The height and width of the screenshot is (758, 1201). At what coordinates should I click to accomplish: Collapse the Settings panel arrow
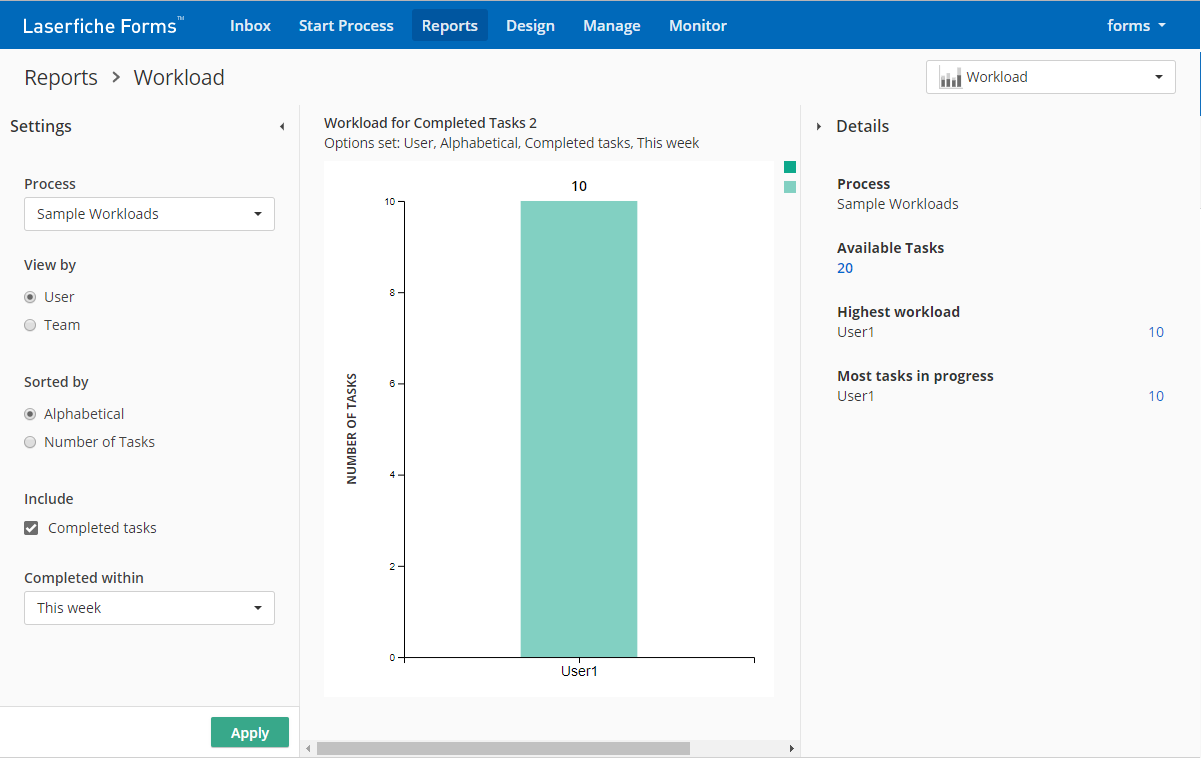pos(282,127)
